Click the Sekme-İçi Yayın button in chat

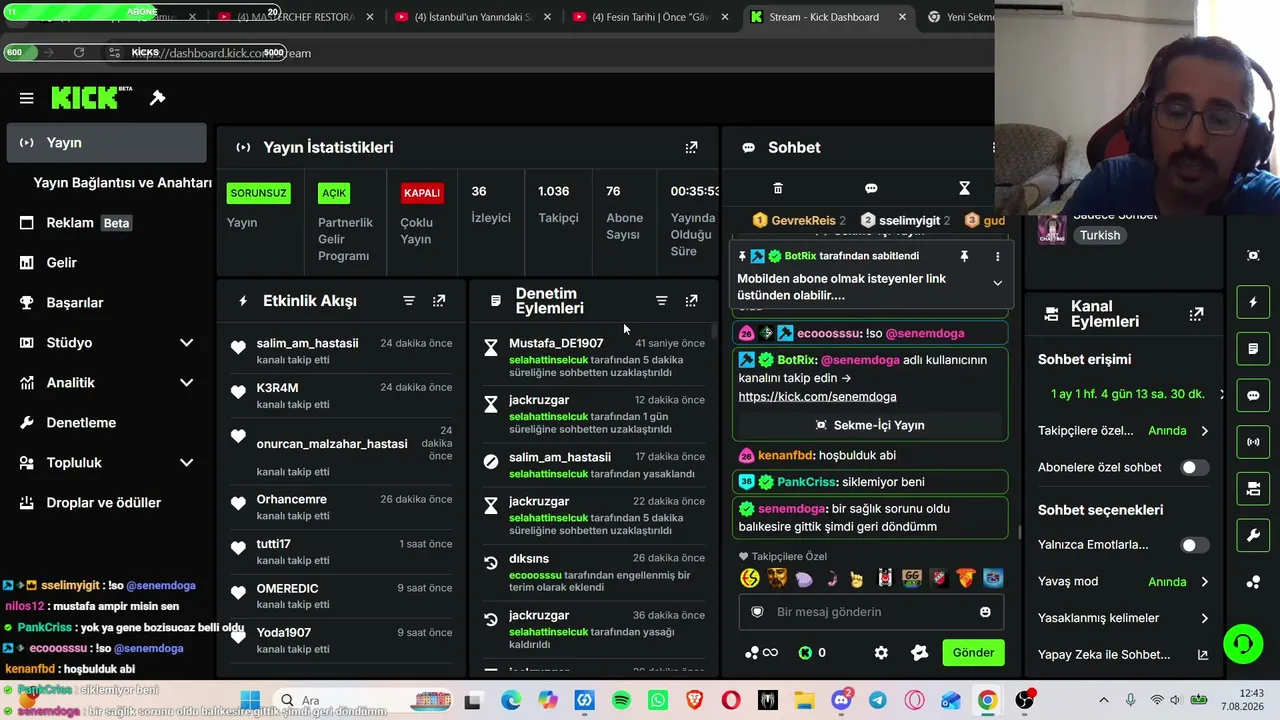click(x=870, y=425)
